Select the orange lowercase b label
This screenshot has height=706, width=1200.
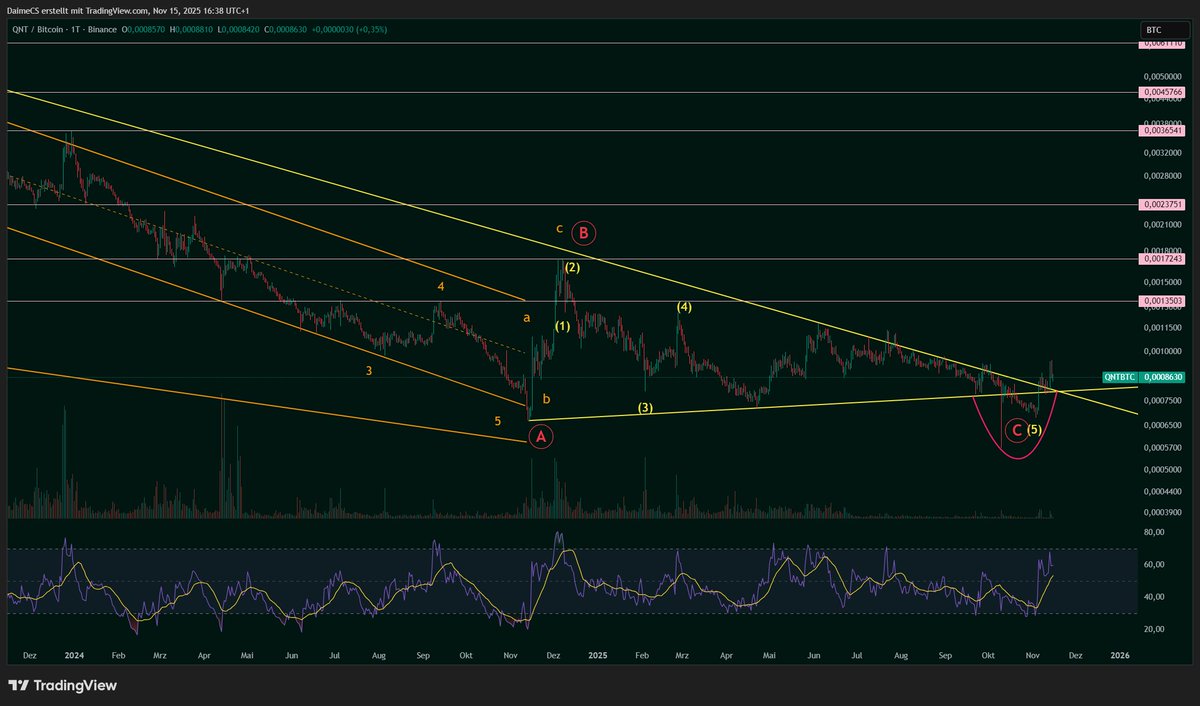coord(546,399)
